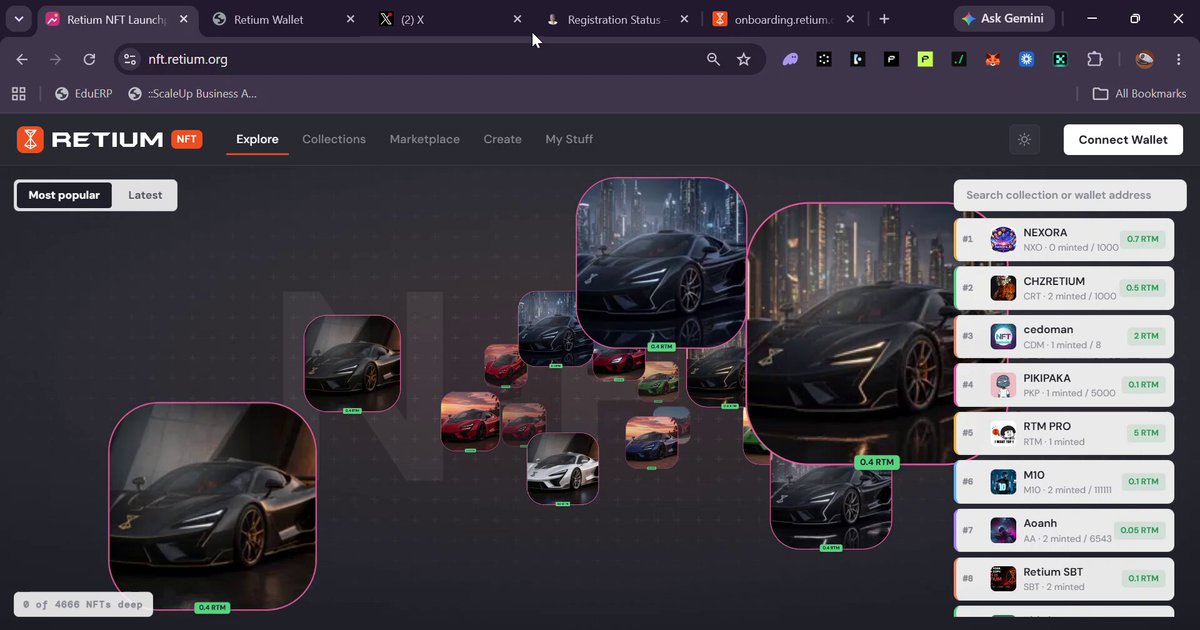
Task: Expand the tab search dropdown arrow
Action: [18, 19]
